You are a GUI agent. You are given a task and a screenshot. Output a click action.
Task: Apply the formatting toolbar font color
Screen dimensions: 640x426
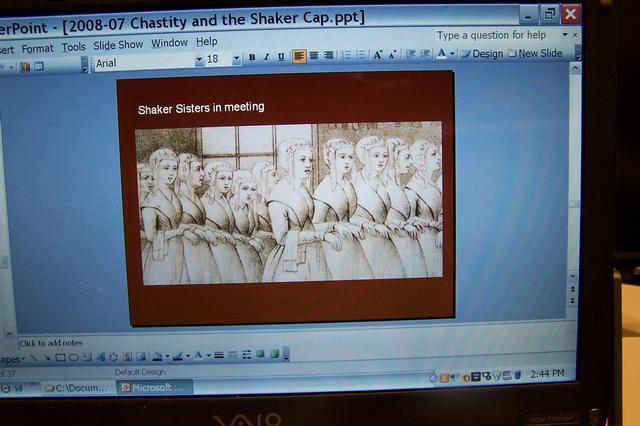click(x=441, y=54)
